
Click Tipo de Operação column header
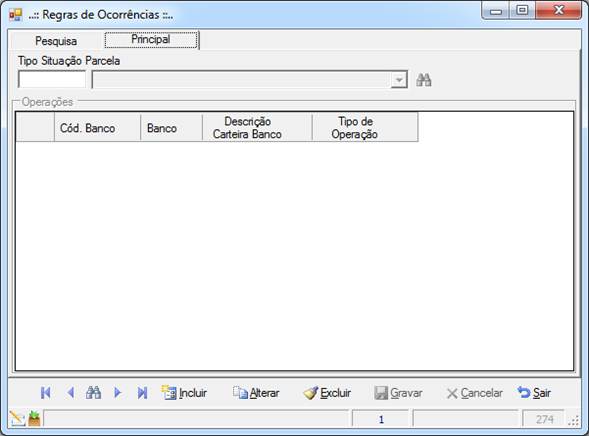(365, 128)
